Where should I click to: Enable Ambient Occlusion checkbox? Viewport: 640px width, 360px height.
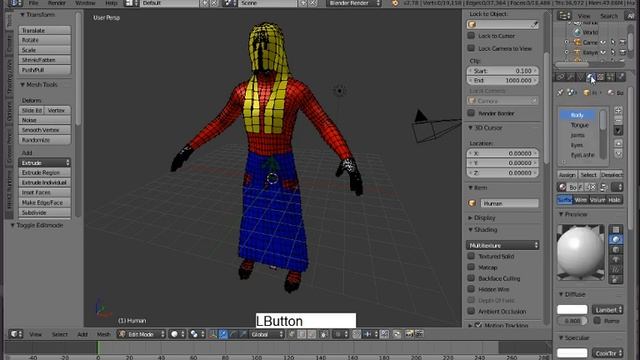coord(471,311)
